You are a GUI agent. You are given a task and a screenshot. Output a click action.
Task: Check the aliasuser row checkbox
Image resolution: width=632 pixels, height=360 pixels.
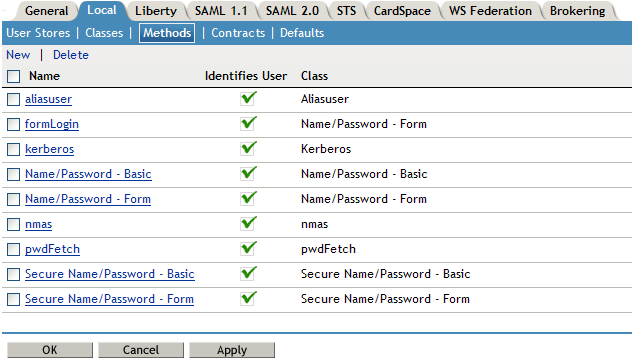13,99
